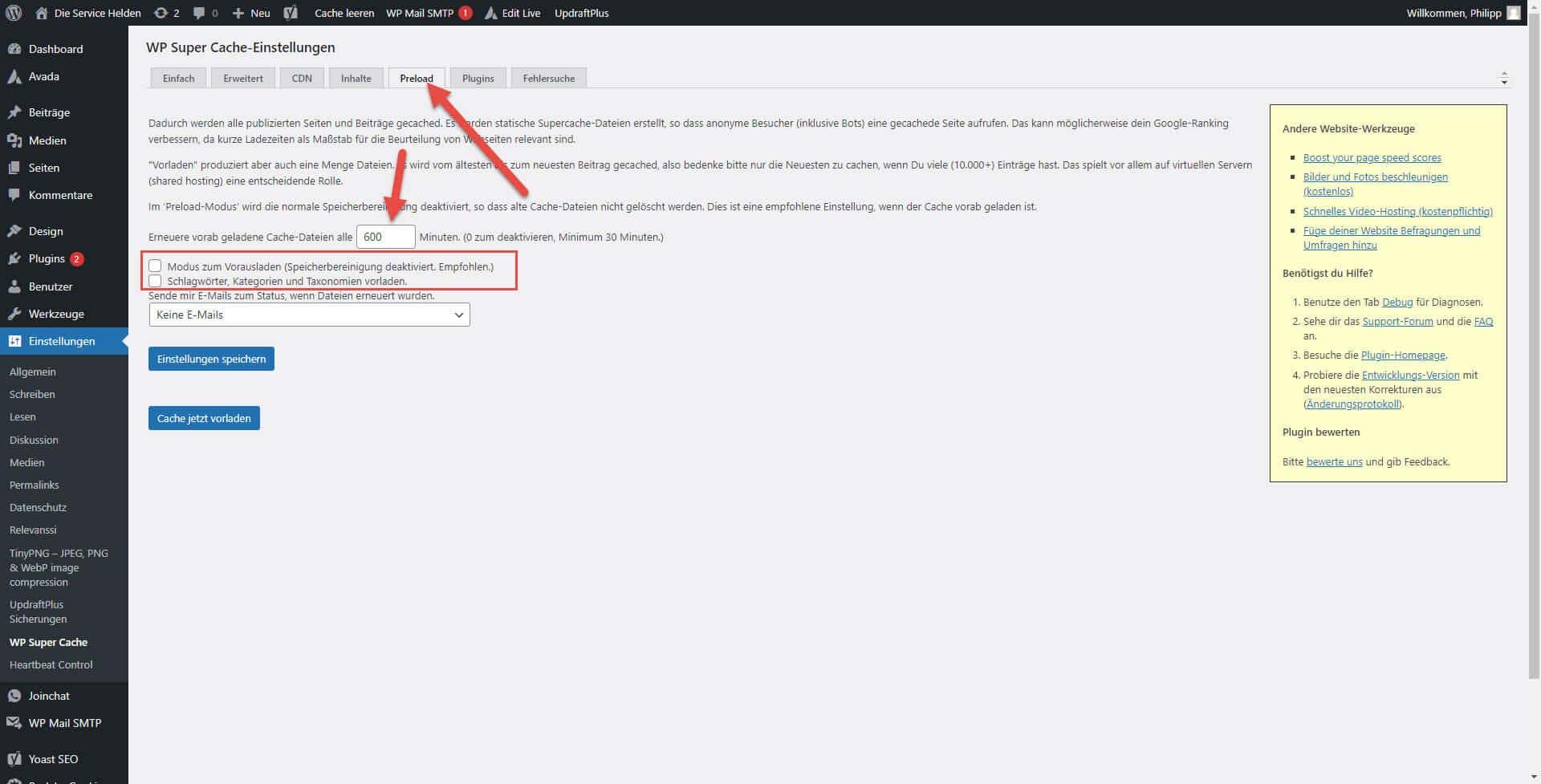Open Plugins with the plug icon
Viewport: 1541px width, 784px height.
point(15,258)
